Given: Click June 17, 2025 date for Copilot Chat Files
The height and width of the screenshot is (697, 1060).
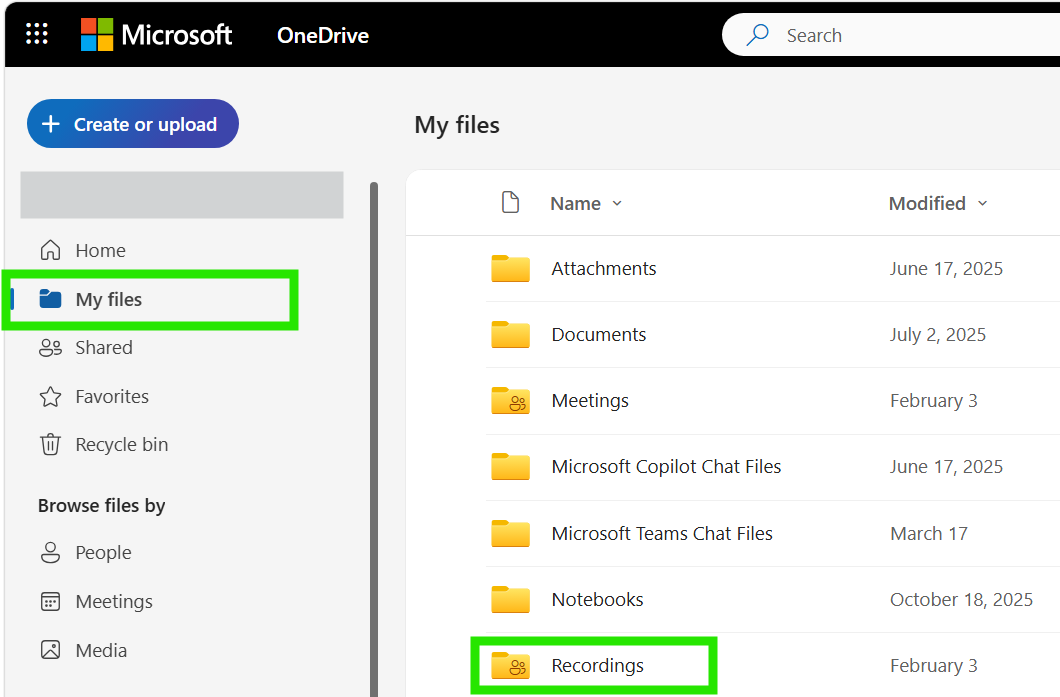Looking at the screenshot, I should coord(946,466).
